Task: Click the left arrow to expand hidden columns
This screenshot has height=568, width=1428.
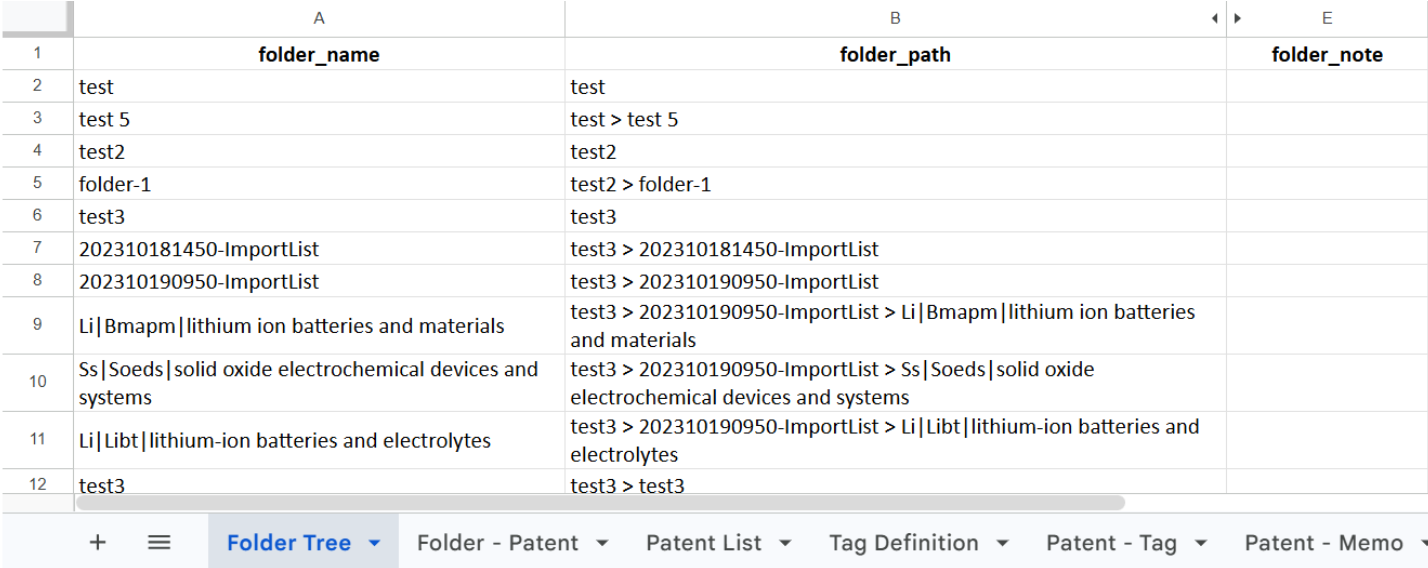Action: click(1215, 18)
